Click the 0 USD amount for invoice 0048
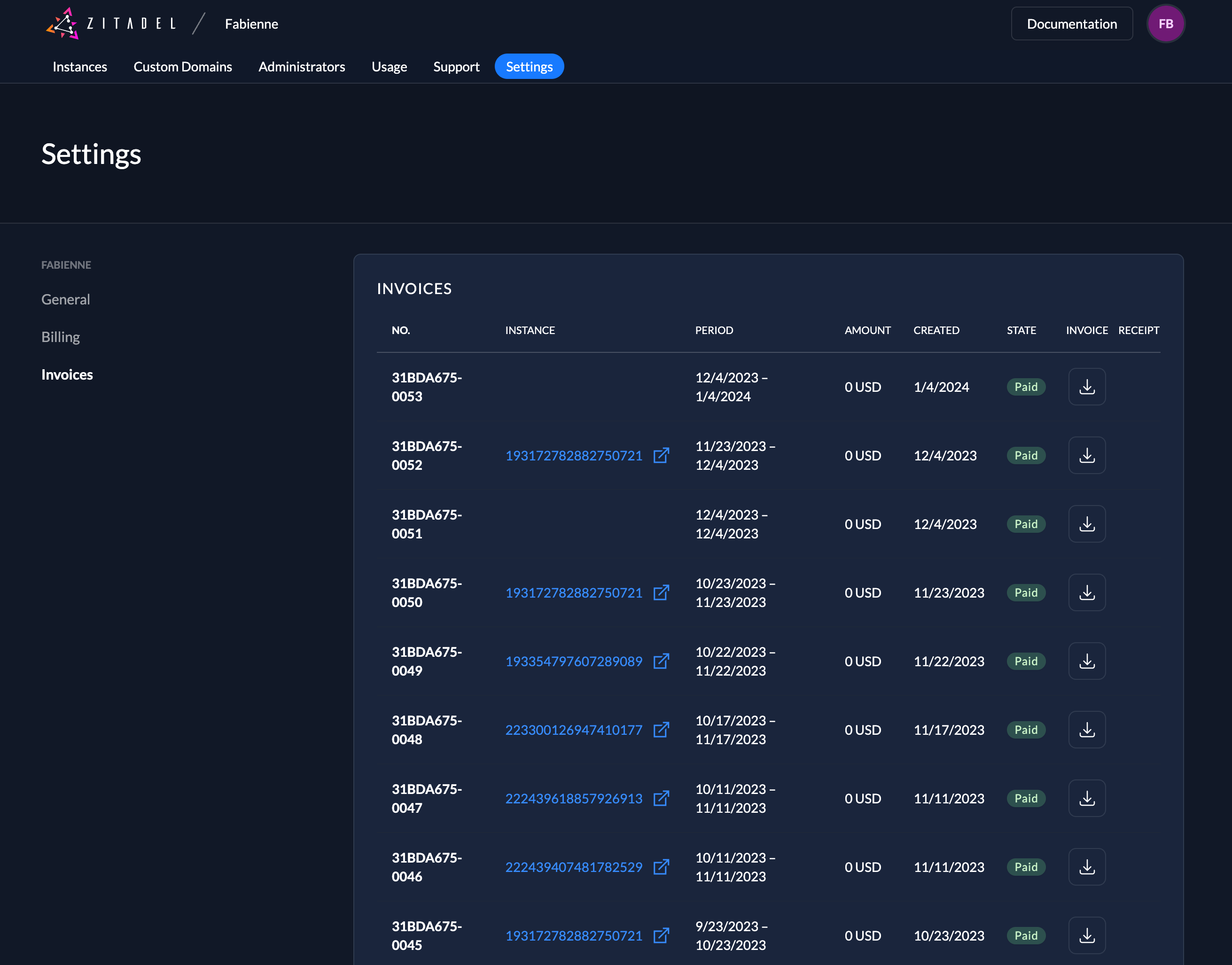 point(863,730)
